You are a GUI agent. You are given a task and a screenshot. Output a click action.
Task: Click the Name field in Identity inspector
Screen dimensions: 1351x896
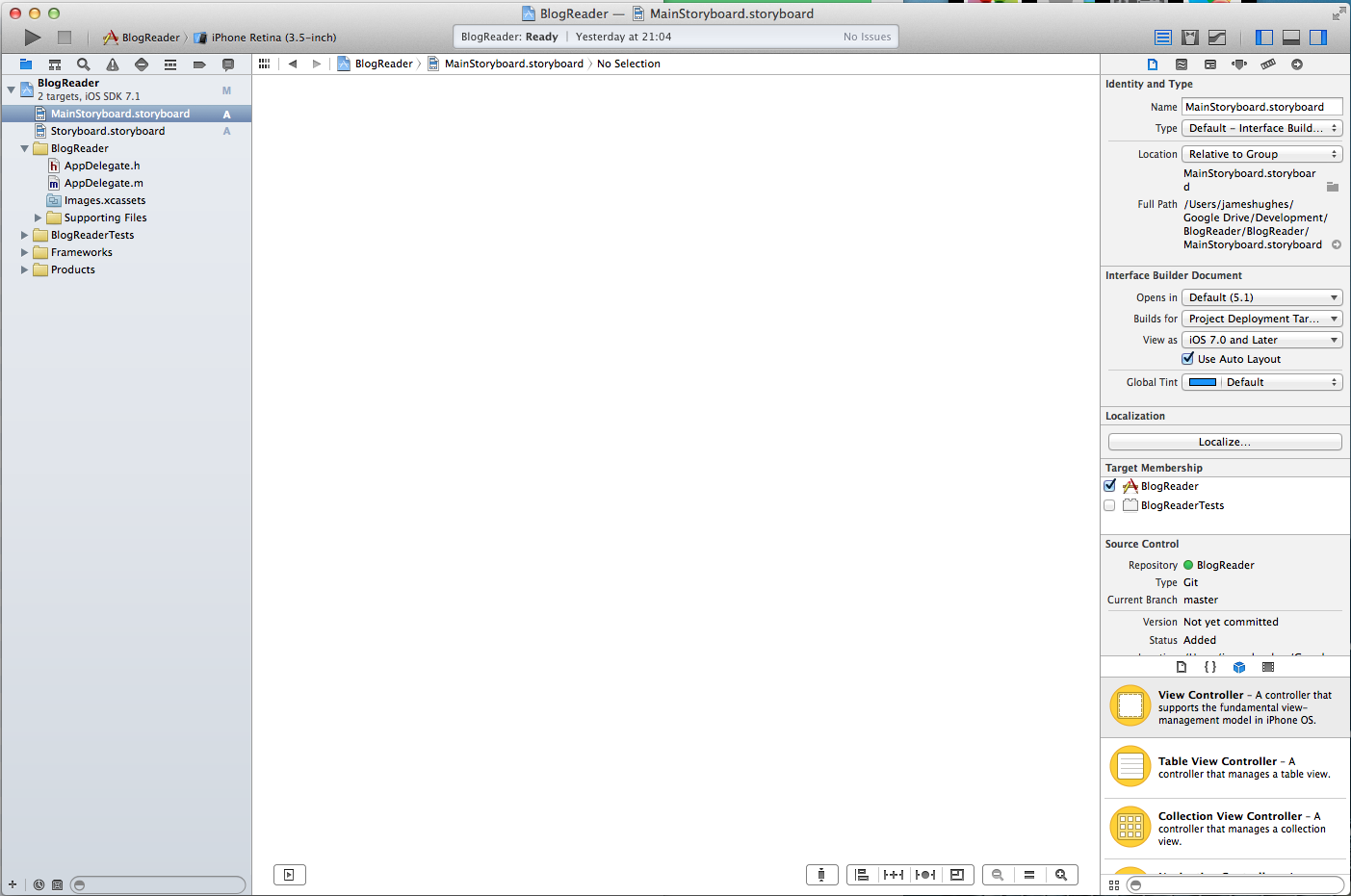1261,107
